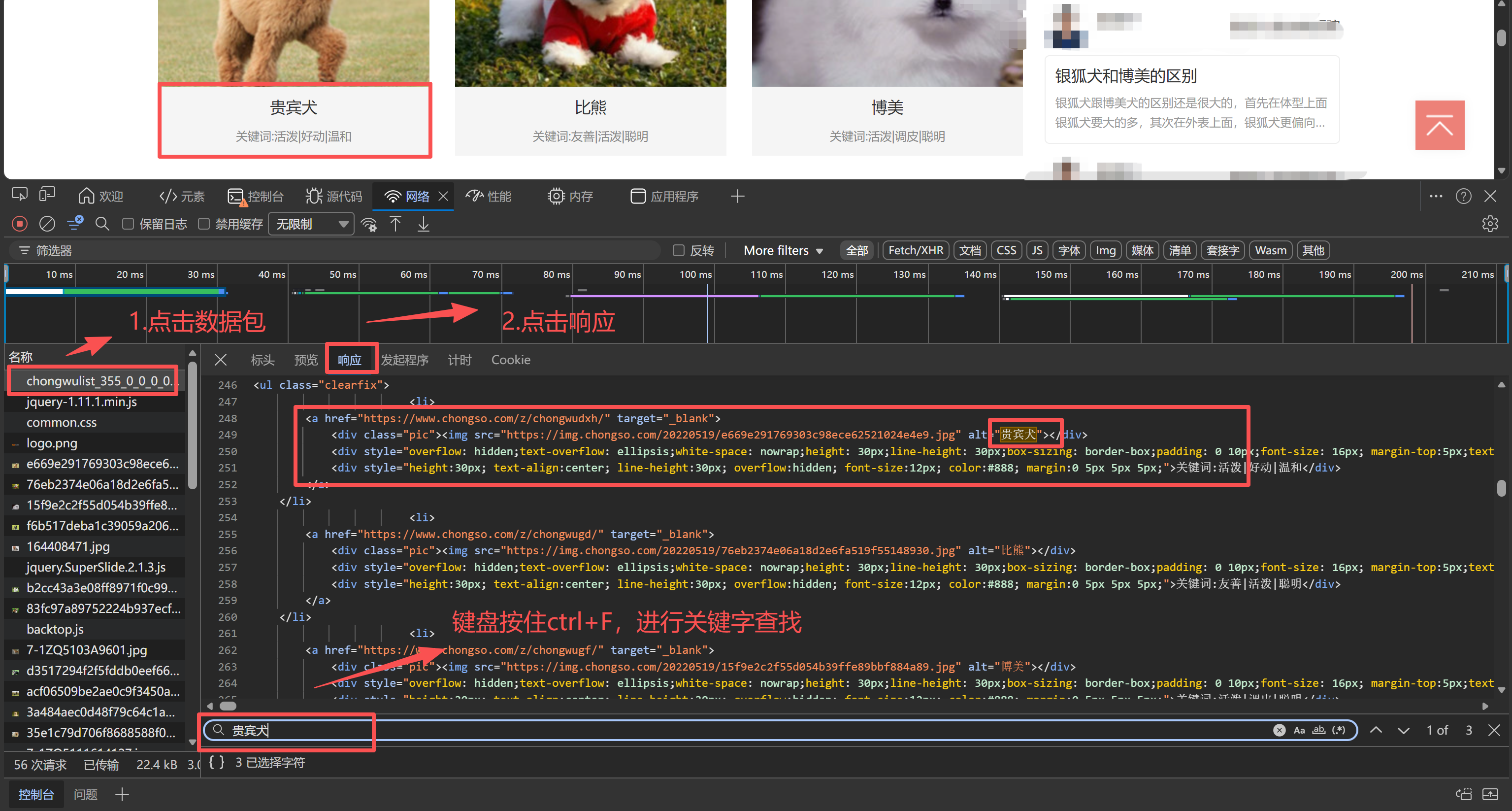
Task: Open the network log search
Action: pyautogui.click(x=102, y=223)
